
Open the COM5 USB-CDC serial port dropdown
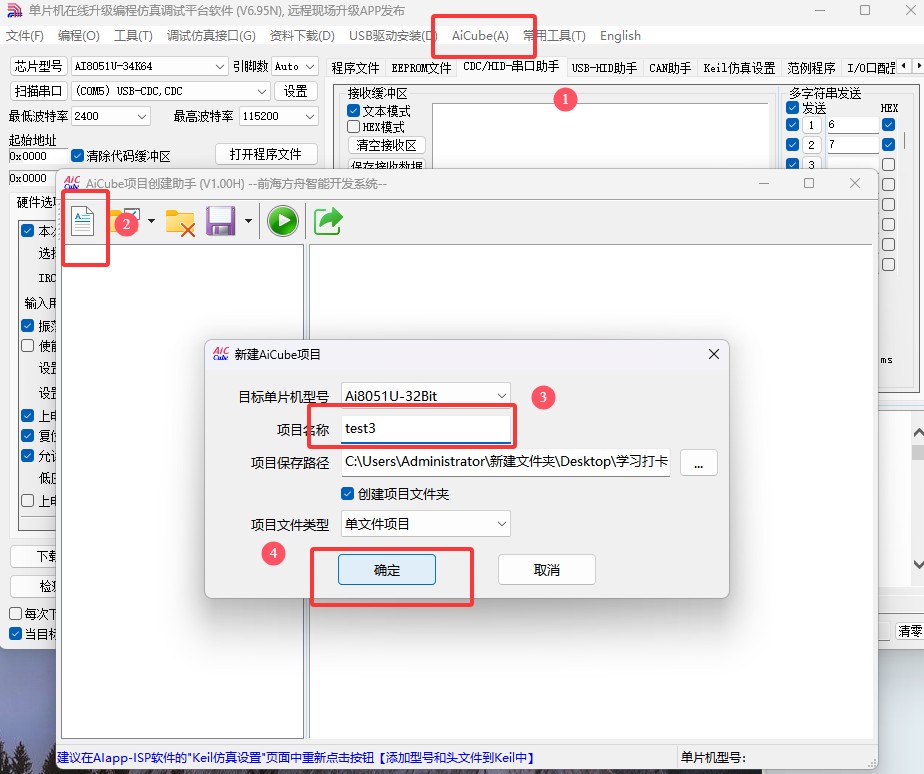171,91
